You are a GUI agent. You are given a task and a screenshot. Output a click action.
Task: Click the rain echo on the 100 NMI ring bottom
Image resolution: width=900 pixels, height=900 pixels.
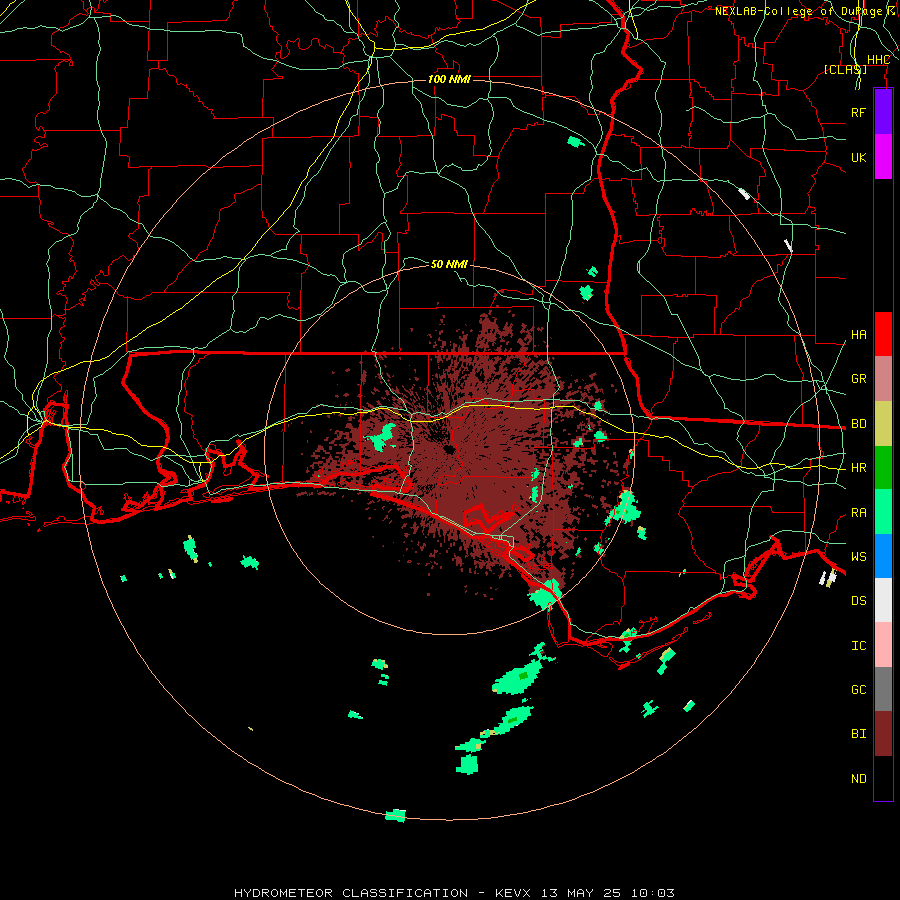(x=395, y=815)
